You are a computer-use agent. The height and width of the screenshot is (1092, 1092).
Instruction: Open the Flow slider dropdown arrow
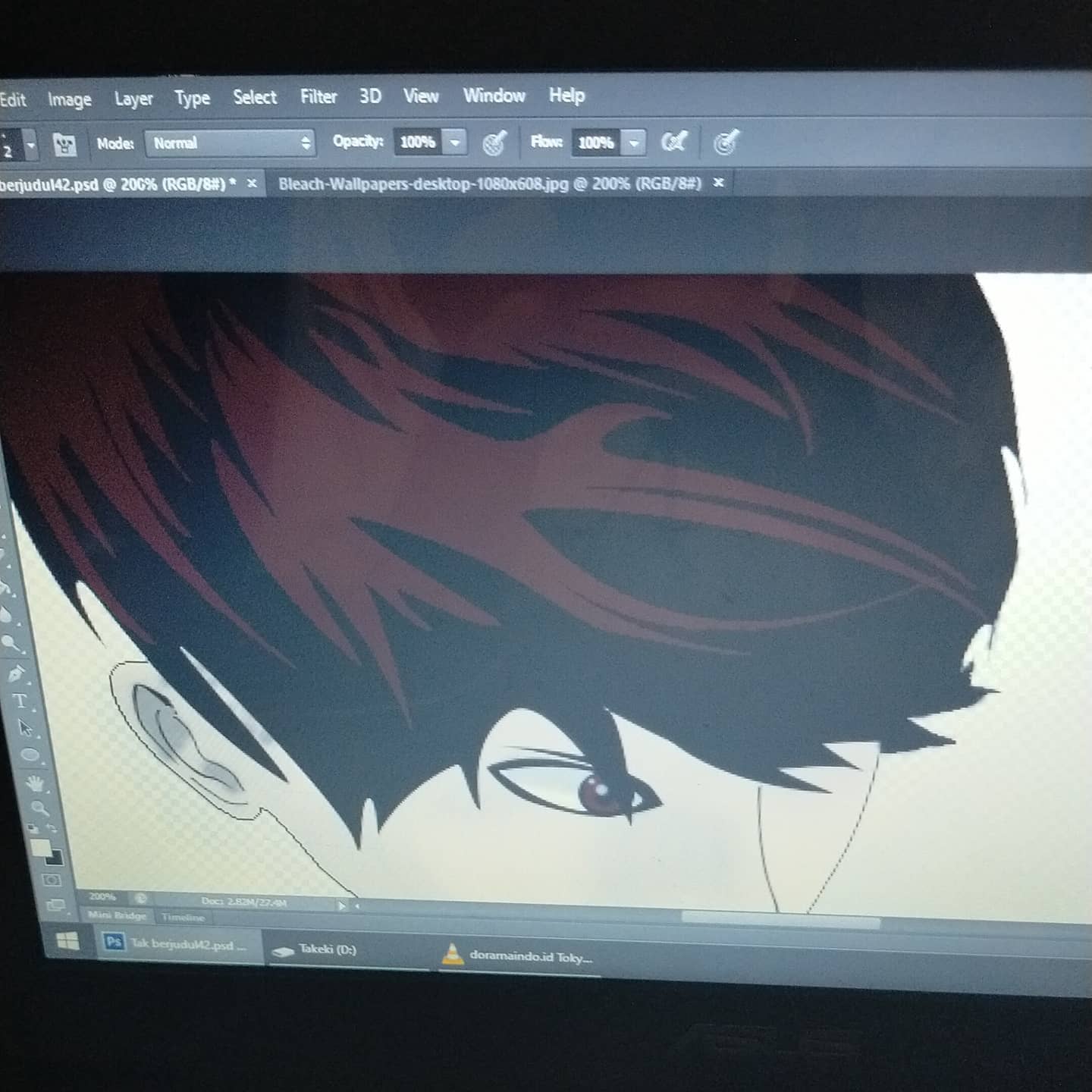[x=634, y=142]
